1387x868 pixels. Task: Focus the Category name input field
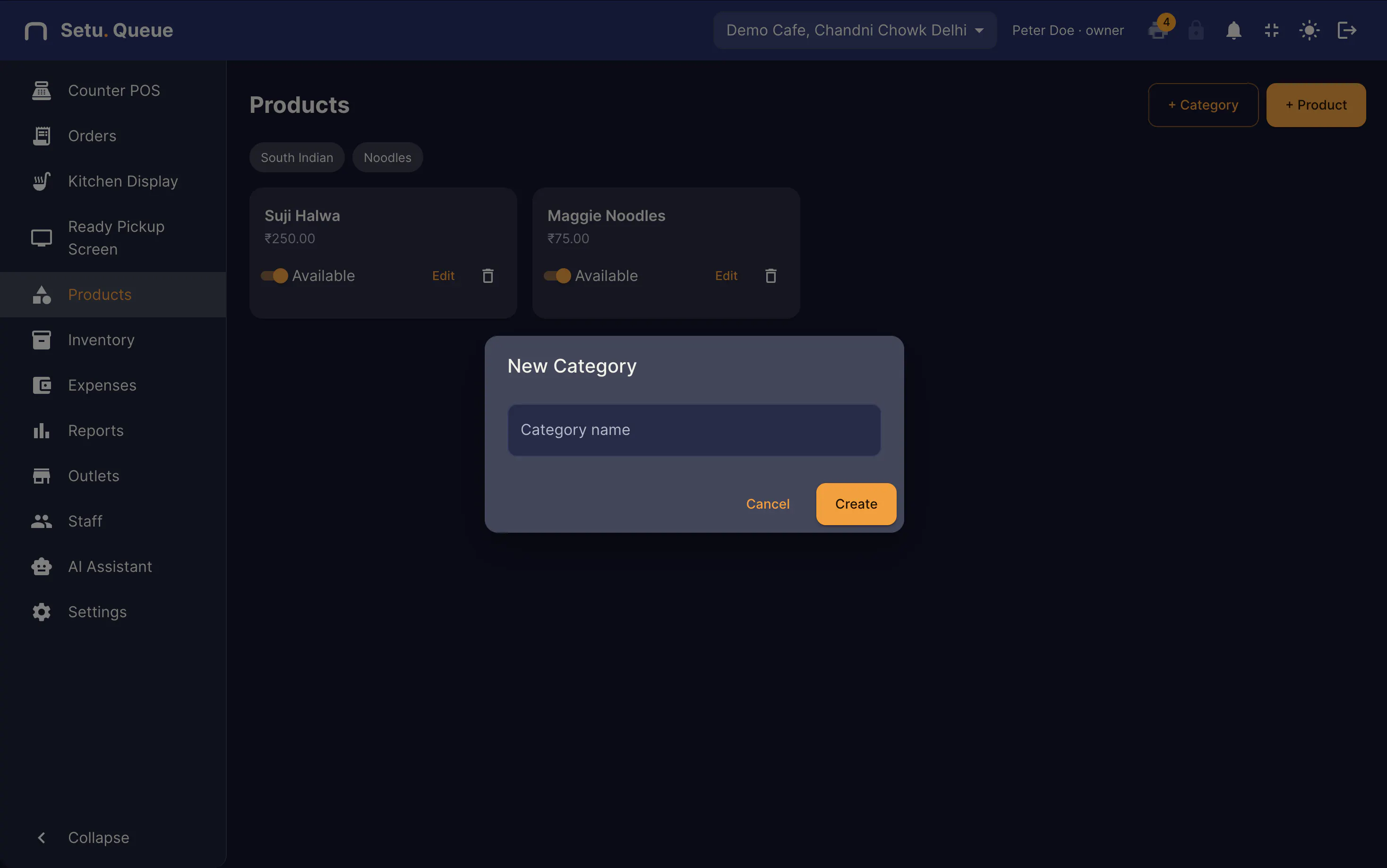coord(694,430)
